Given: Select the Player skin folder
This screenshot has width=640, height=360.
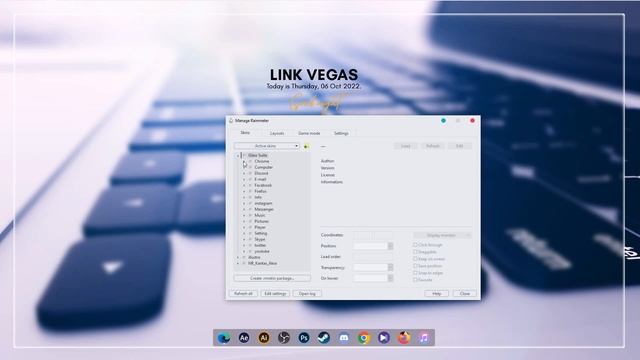Looking at the screenshot, I should [260, 227].
